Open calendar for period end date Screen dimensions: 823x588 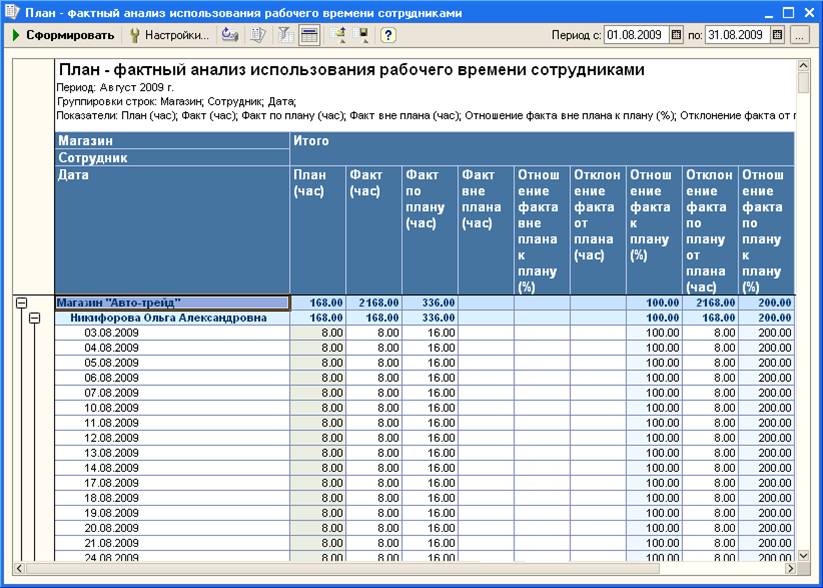(x=778, y=35)
